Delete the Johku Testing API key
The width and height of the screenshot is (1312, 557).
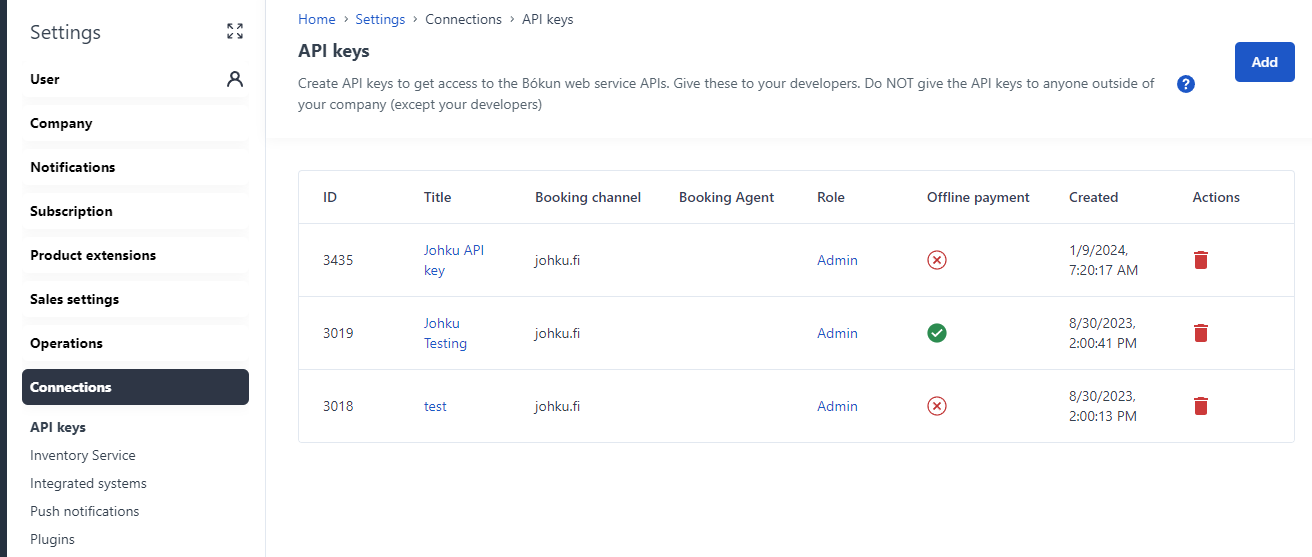(x=1201, y=333)
